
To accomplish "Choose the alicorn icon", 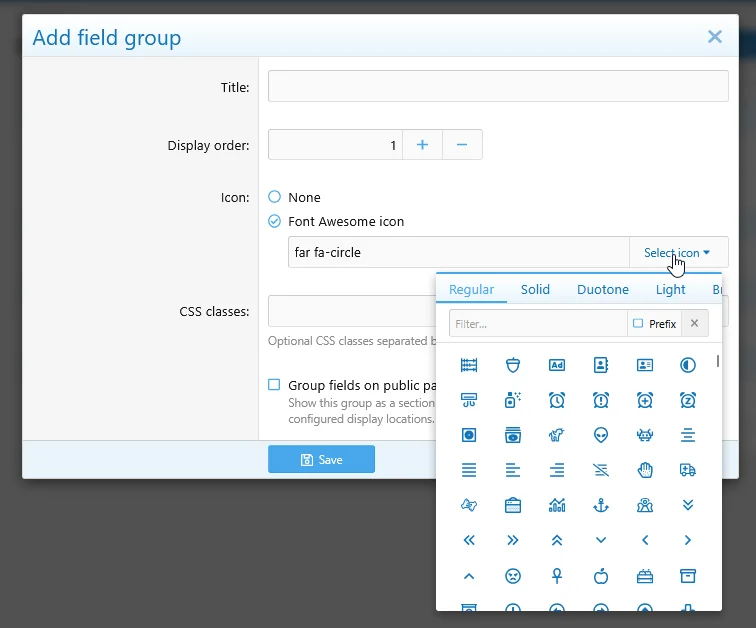I will pyautogui.click(x=557, y=435).
